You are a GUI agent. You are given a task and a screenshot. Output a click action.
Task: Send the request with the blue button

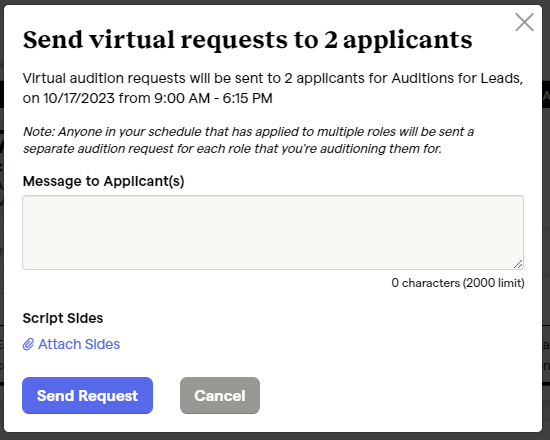(x=87, y=395)
